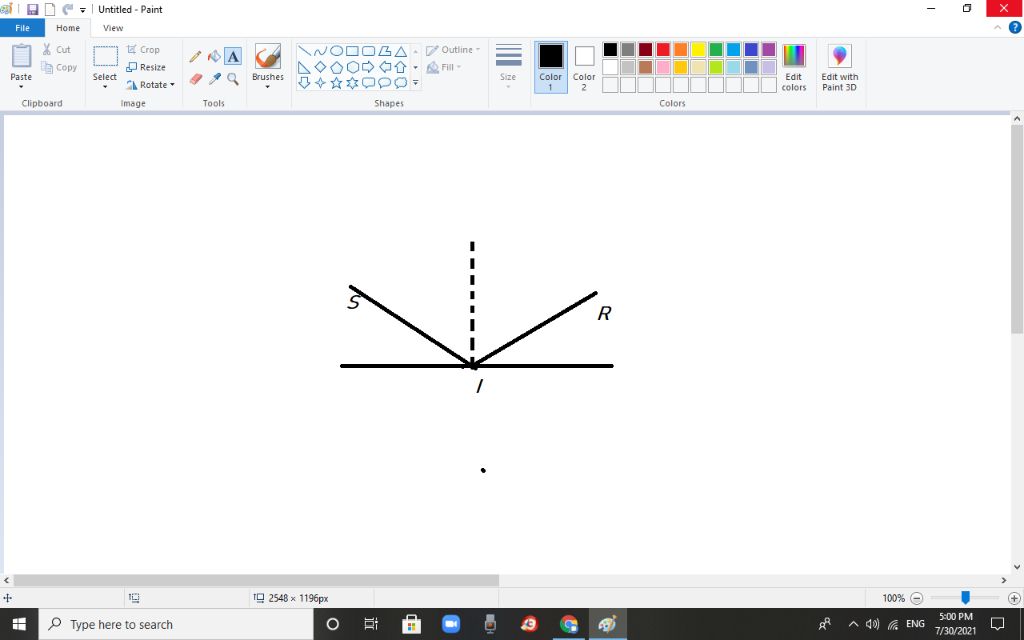The width and height of the screenshot is (1024, 640).
Task: Open the Windows Start menu
Action: click(19, 624)
